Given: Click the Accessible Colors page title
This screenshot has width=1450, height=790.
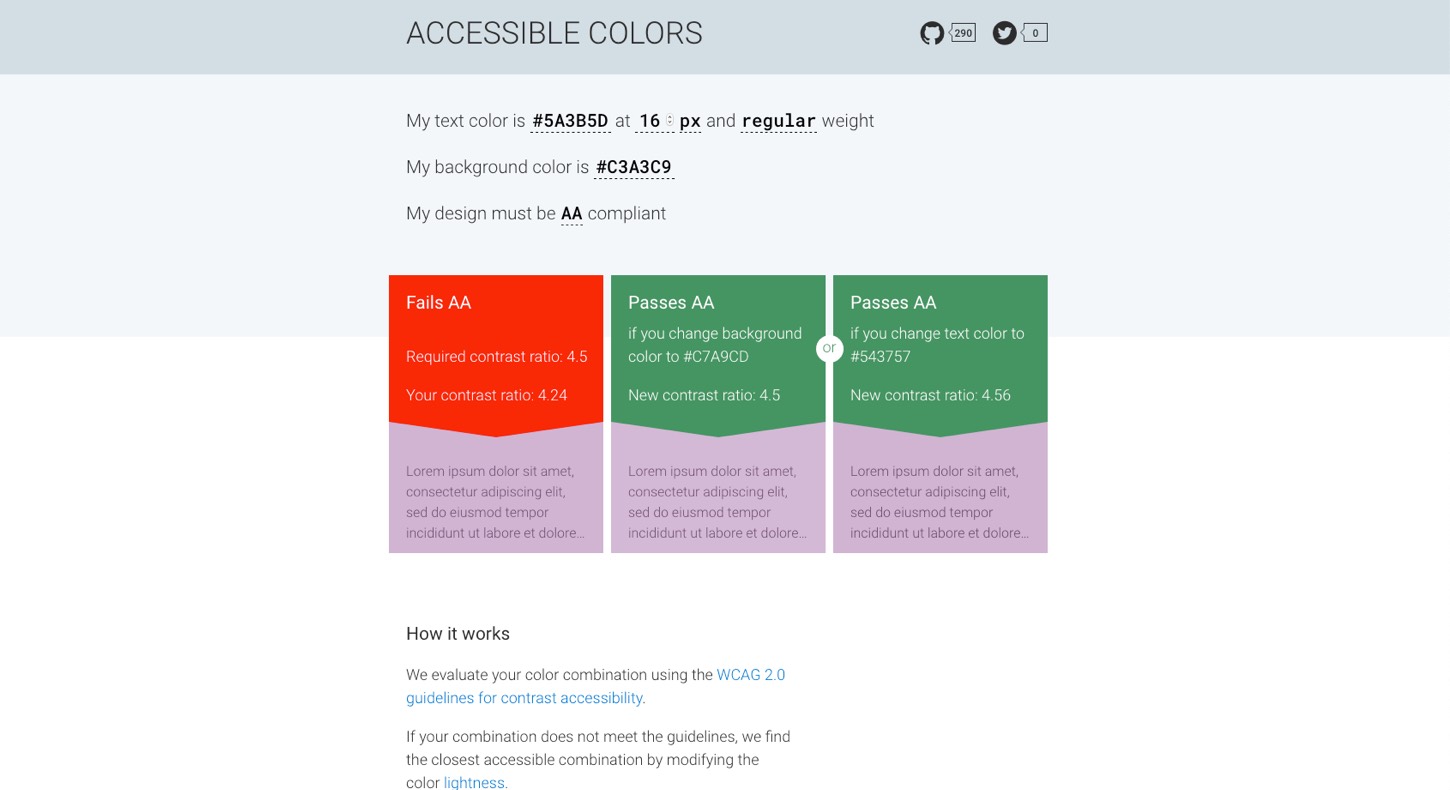Looking at the screenshot, I should pyautogui.click(x=554, y=34).
